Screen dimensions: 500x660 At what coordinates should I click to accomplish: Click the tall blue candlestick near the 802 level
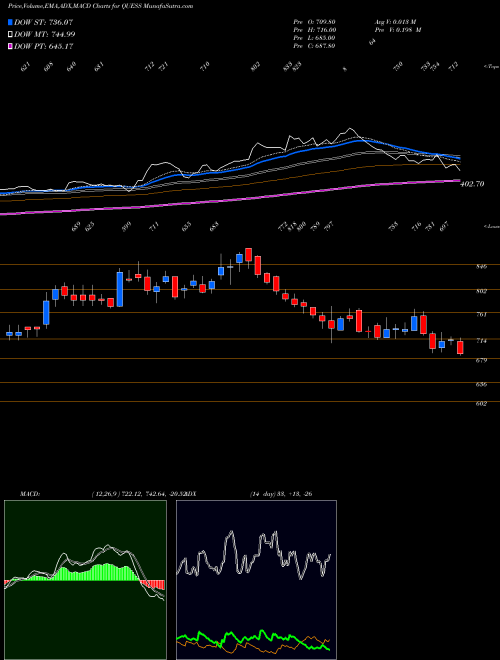pyautogui.click(x=120, y=289)
